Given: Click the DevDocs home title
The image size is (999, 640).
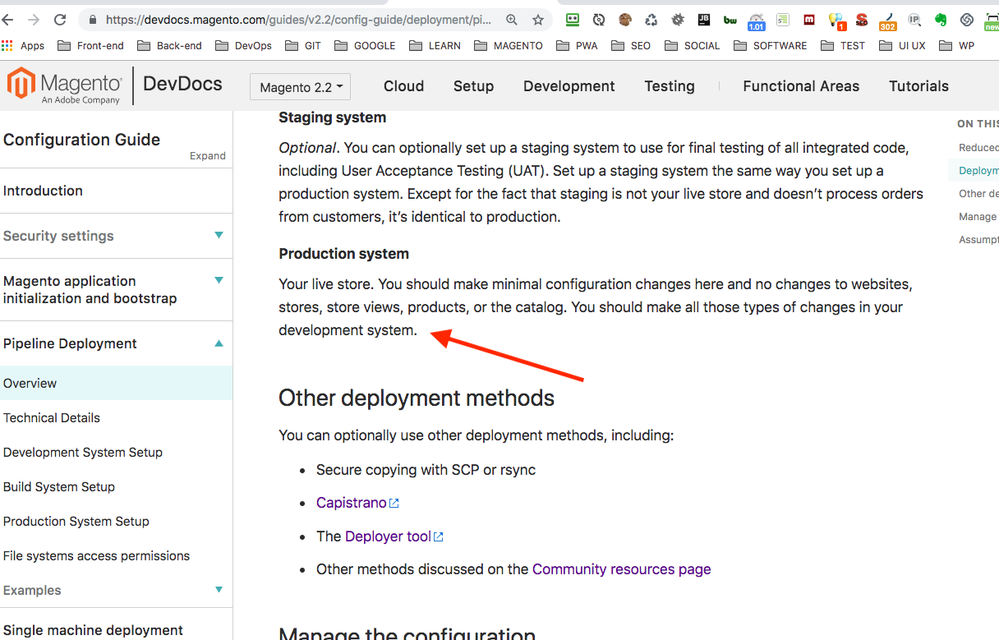Looking at the screenshot, I should pos(183,84).
